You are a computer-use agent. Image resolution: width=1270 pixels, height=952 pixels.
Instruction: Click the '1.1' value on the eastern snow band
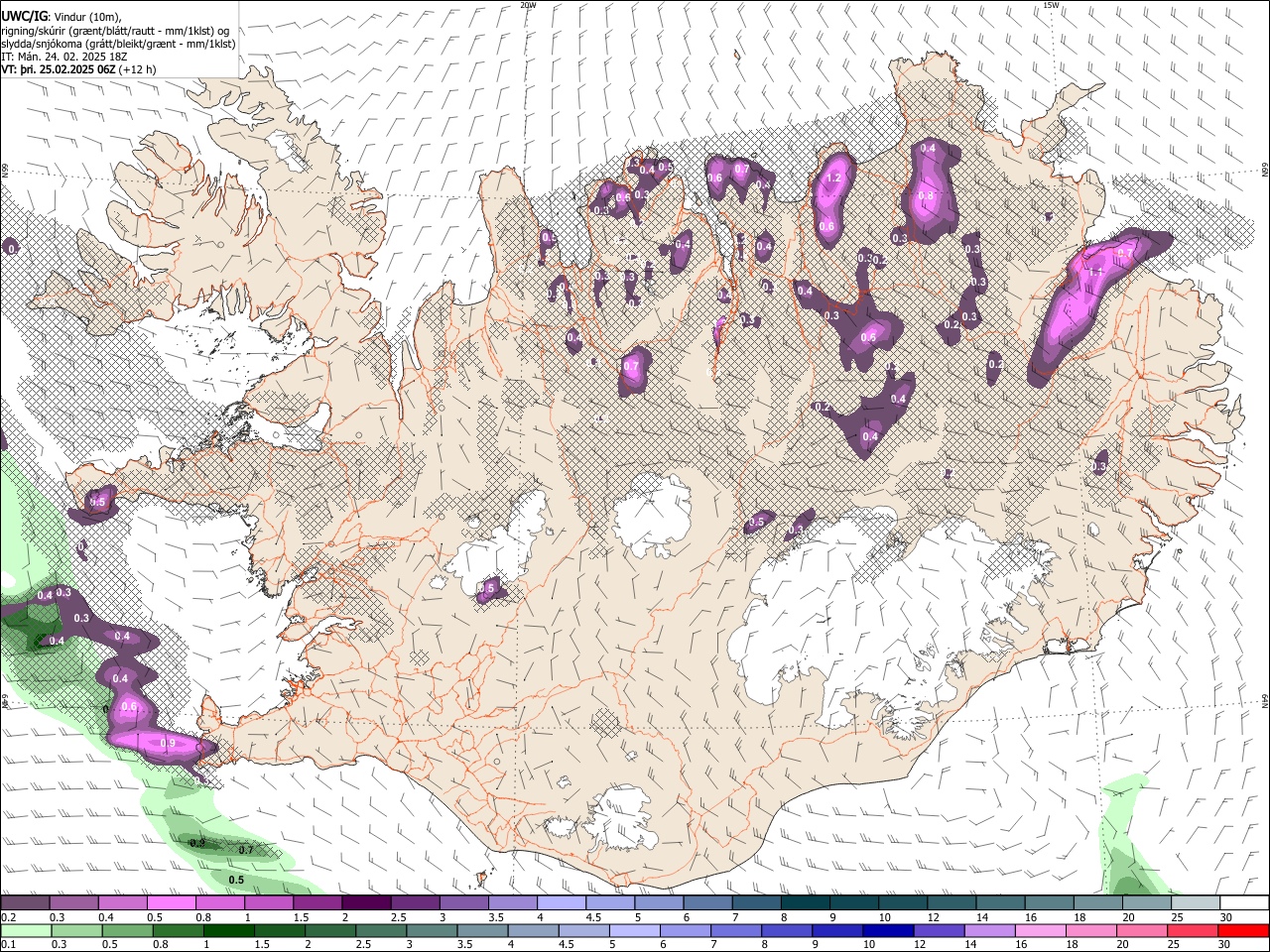pyautogui.click(x=1096, y=271)
